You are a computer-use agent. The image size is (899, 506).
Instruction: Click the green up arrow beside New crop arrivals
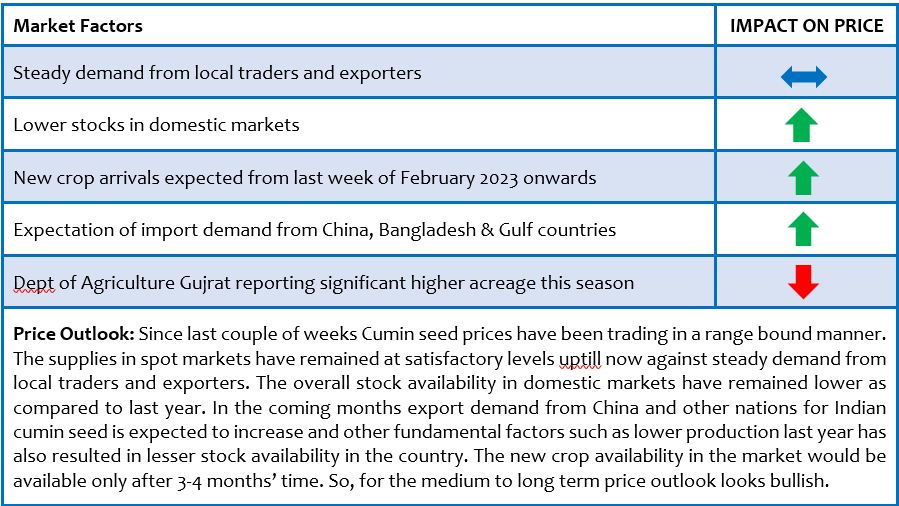[x=803, y=178]
